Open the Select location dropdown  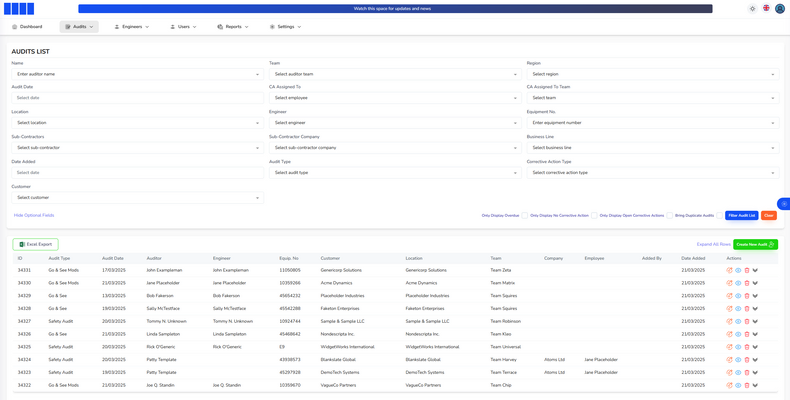[138, 122]
